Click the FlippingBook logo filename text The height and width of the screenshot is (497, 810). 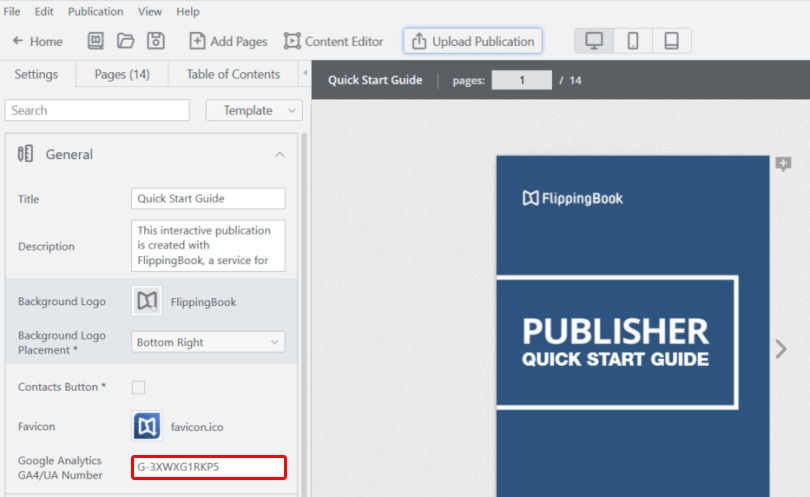tap(204, 302)
